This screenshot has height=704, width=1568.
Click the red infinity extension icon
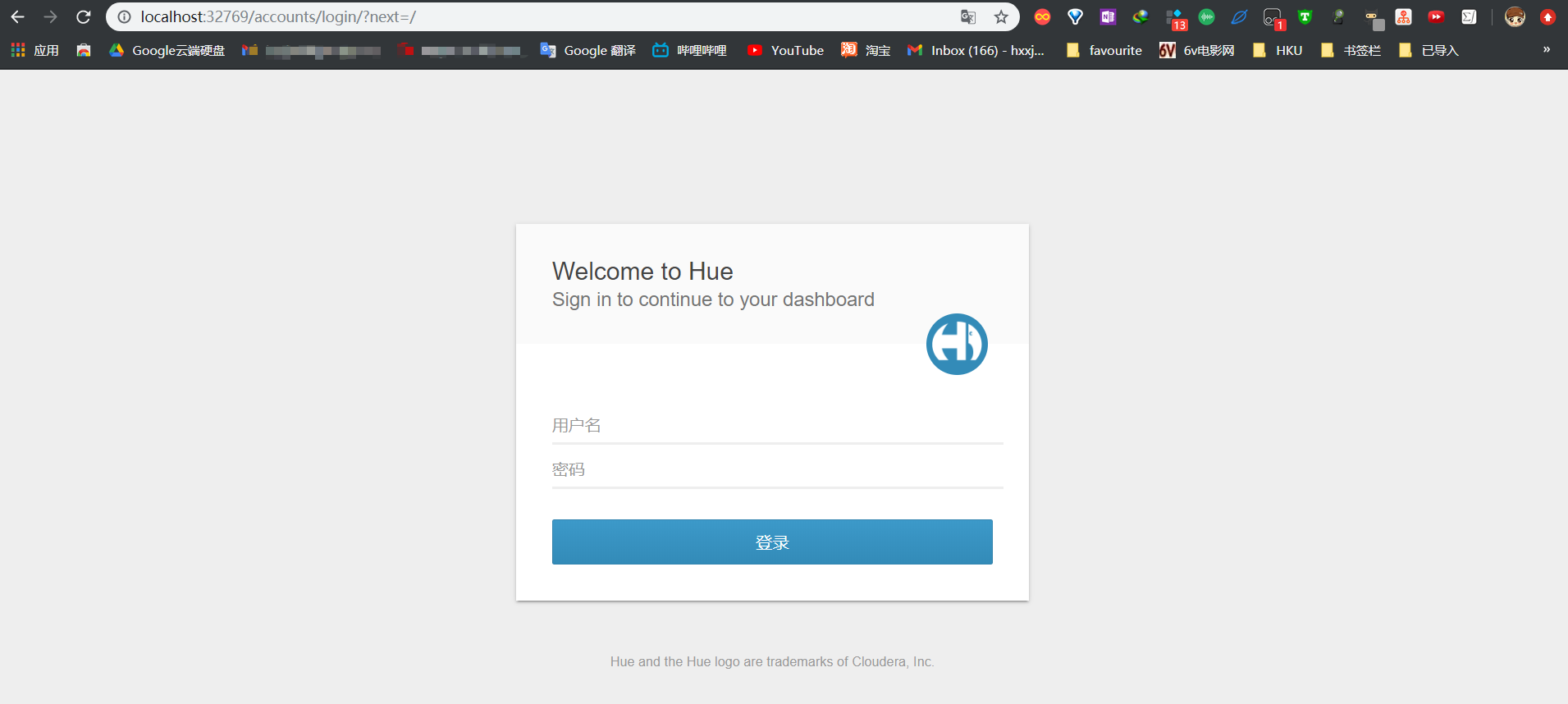(1042, 16)
